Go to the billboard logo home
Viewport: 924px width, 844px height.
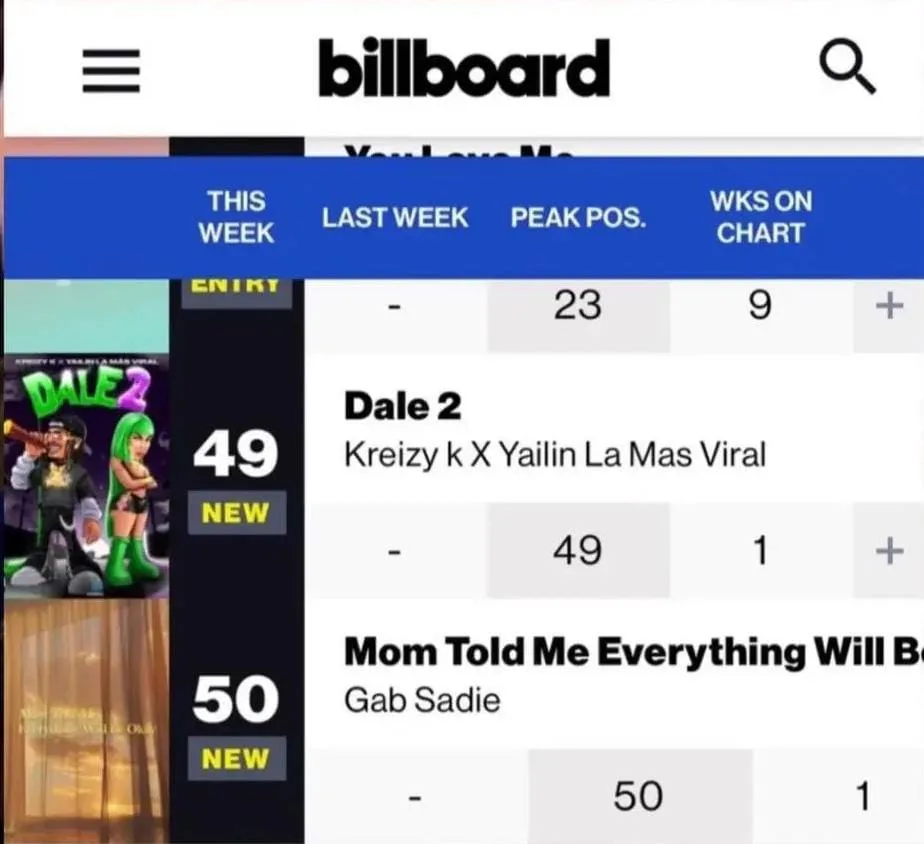tap(464, 68)
